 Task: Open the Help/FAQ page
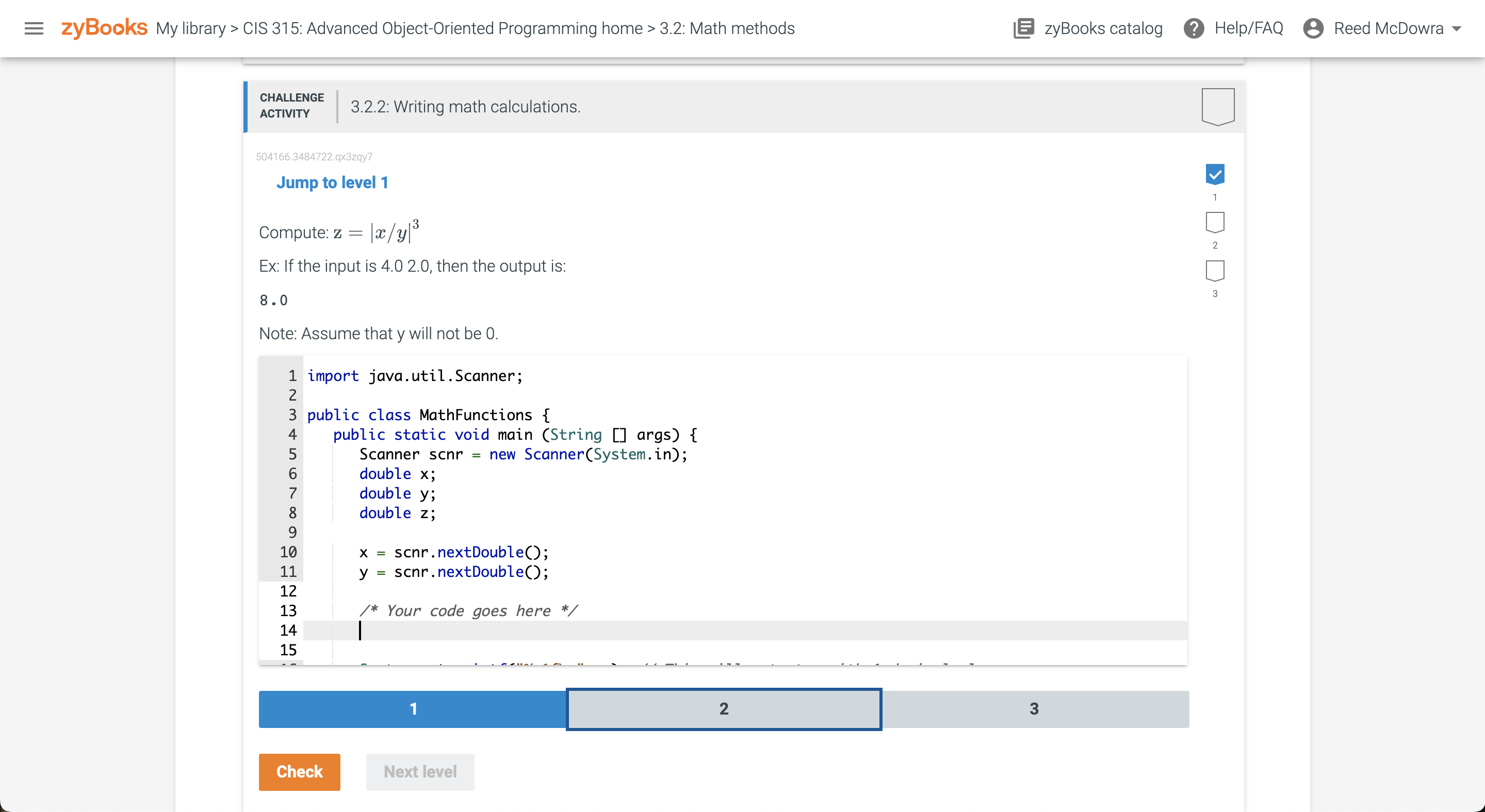pos(1233,28)
